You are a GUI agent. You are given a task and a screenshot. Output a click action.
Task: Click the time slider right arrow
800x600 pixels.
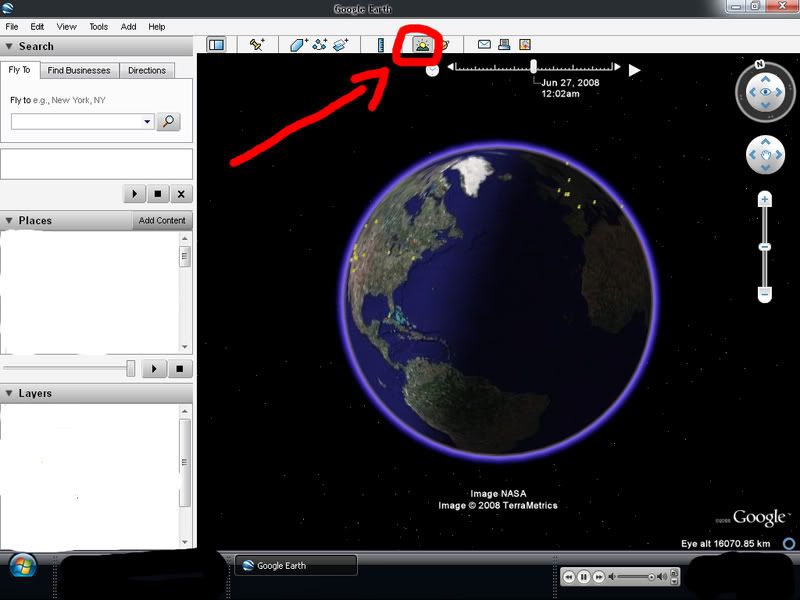(617, 66)
